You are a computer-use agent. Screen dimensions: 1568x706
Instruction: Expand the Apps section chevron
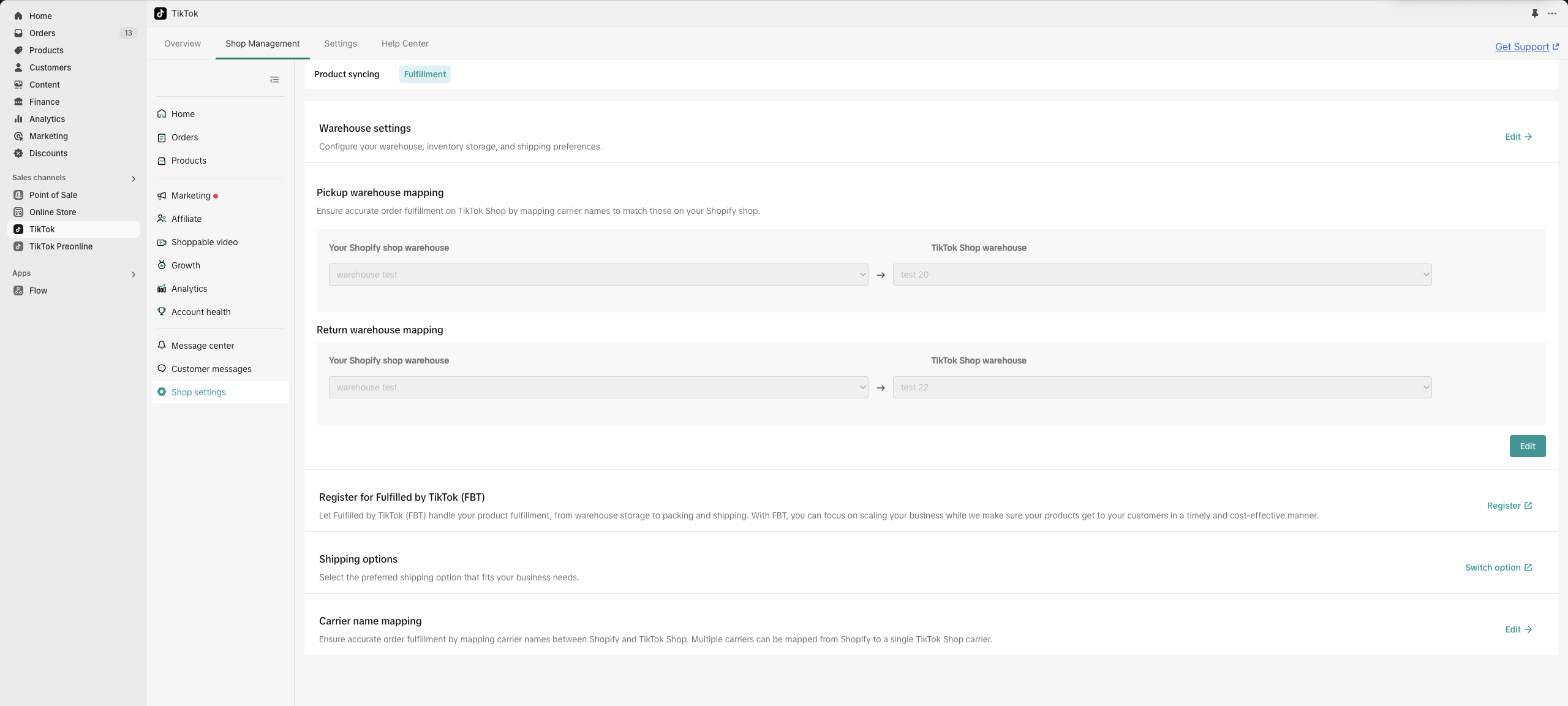[x=134, y=274]
